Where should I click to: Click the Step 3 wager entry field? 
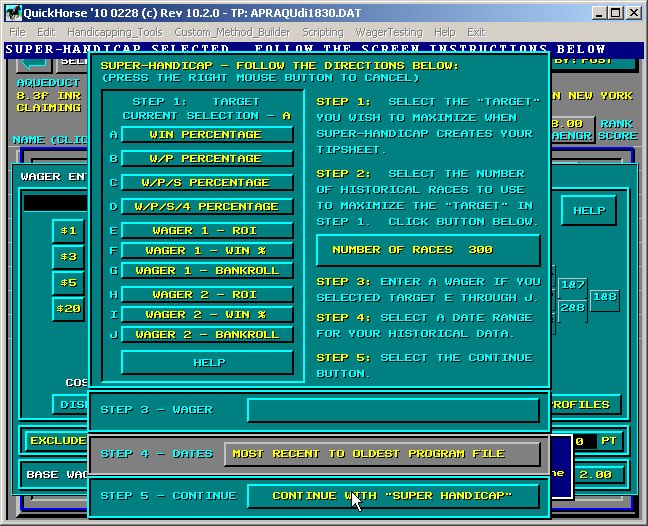pos(392,410)
